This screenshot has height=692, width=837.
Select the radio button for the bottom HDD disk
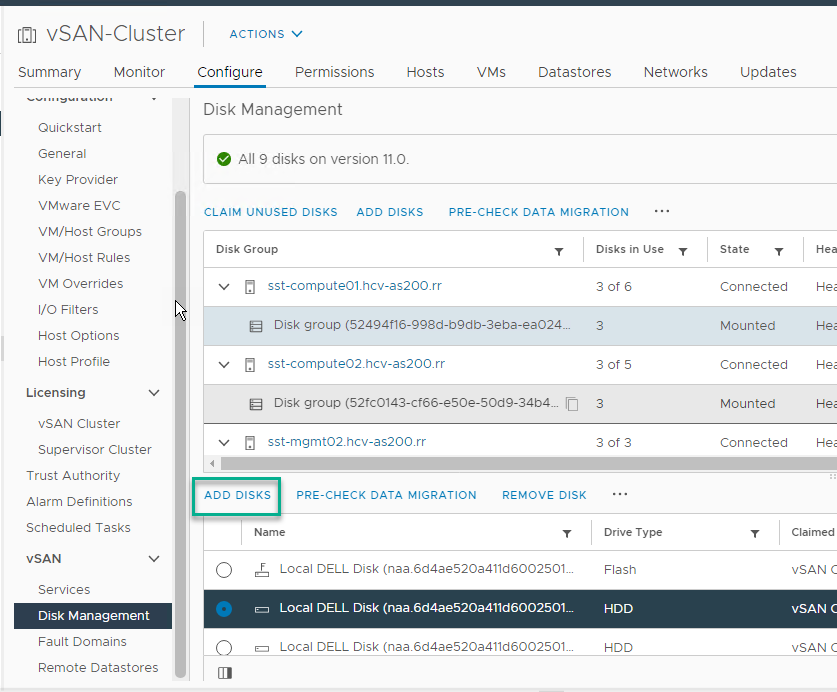[224, 647]
